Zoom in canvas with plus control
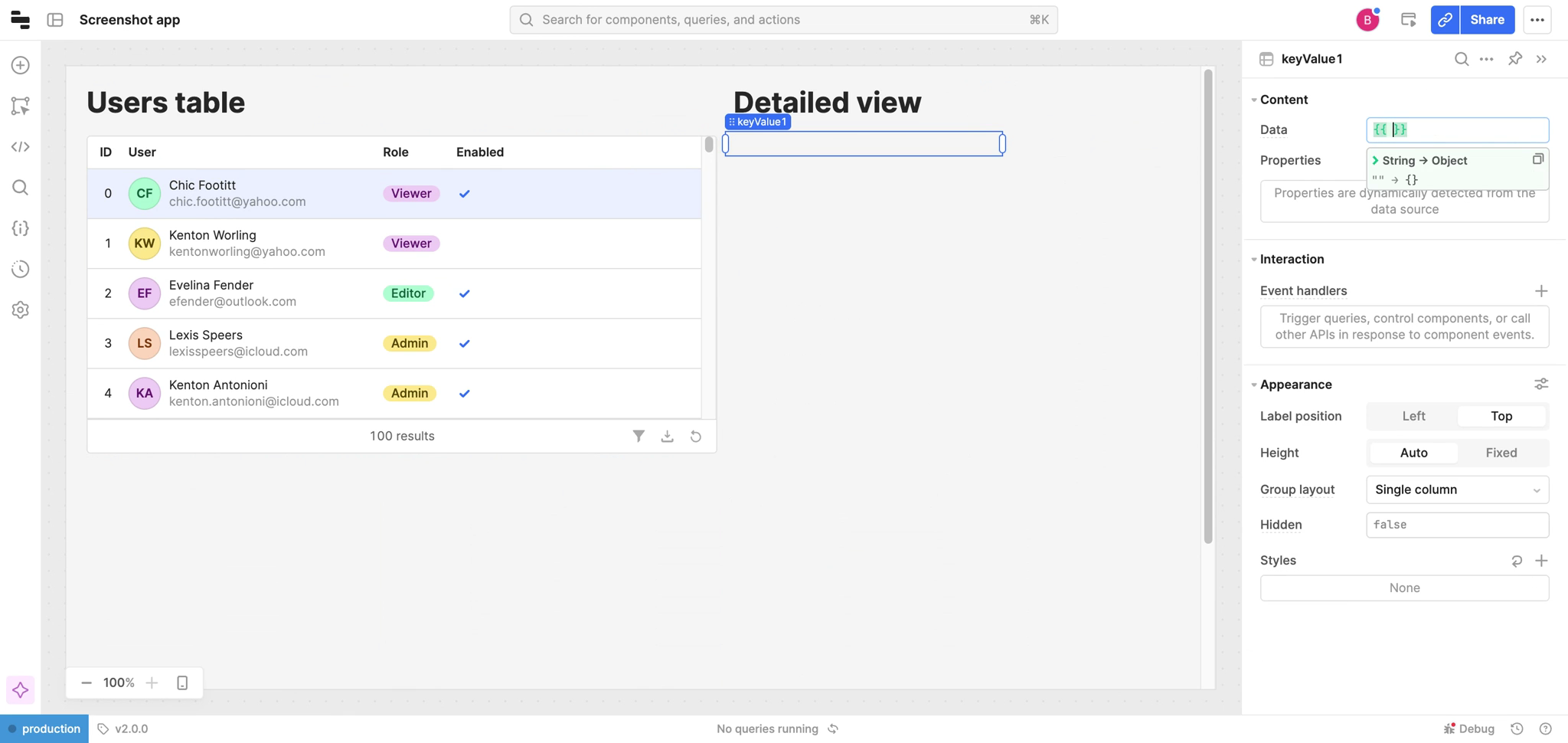Image resolution: width=1568 pixels, height=743 pixels. coord(152,682)
